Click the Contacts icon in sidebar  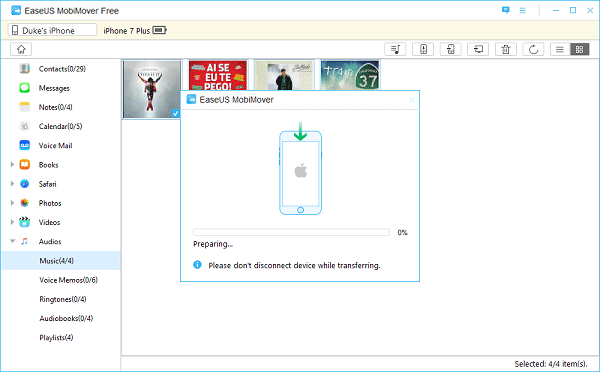click(x=24, y=69)
